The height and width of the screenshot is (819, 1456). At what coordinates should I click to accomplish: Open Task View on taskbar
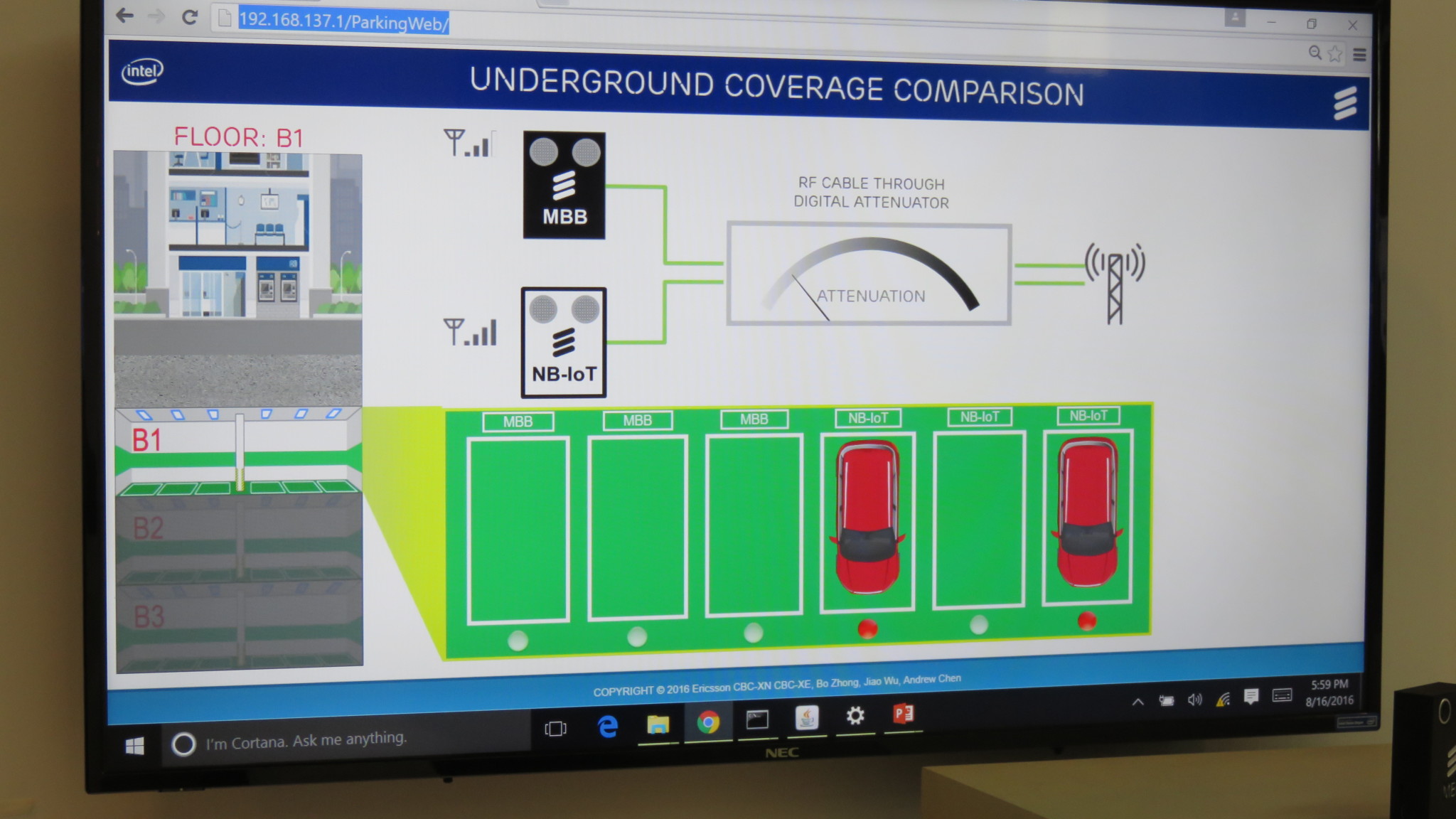pyautogui.click(x=555, y=729)
